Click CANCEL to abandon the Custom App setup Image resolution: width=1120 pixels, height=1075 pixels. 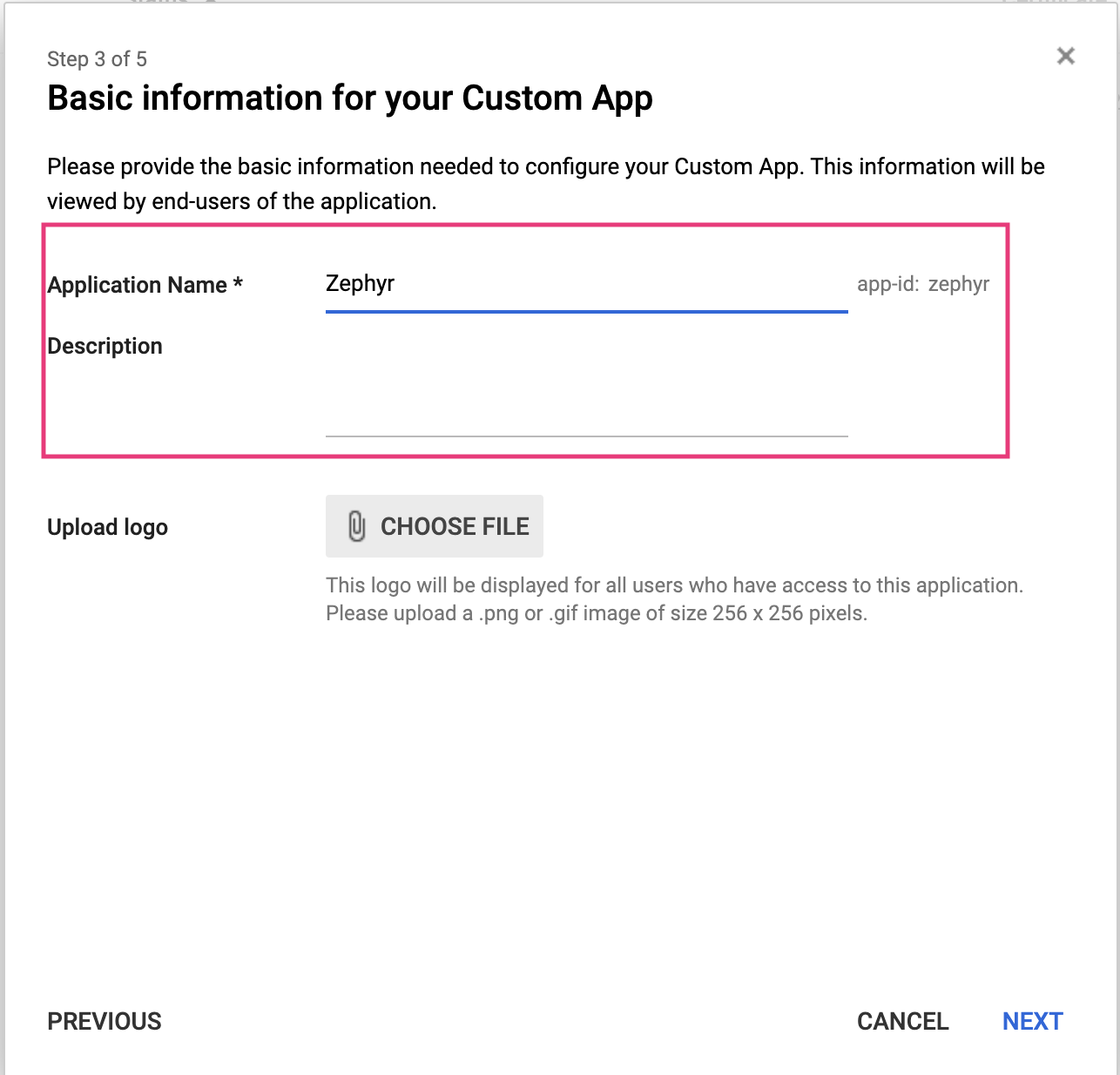(x=902, y=1021)
